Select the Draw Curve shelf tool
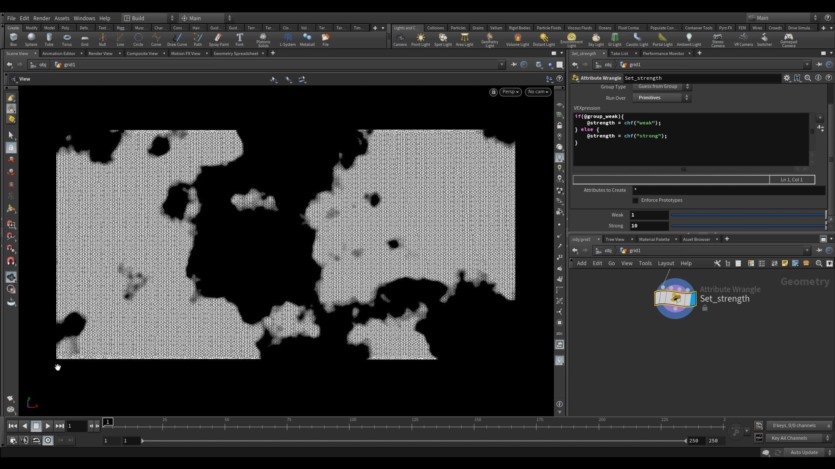 [177, 39]
